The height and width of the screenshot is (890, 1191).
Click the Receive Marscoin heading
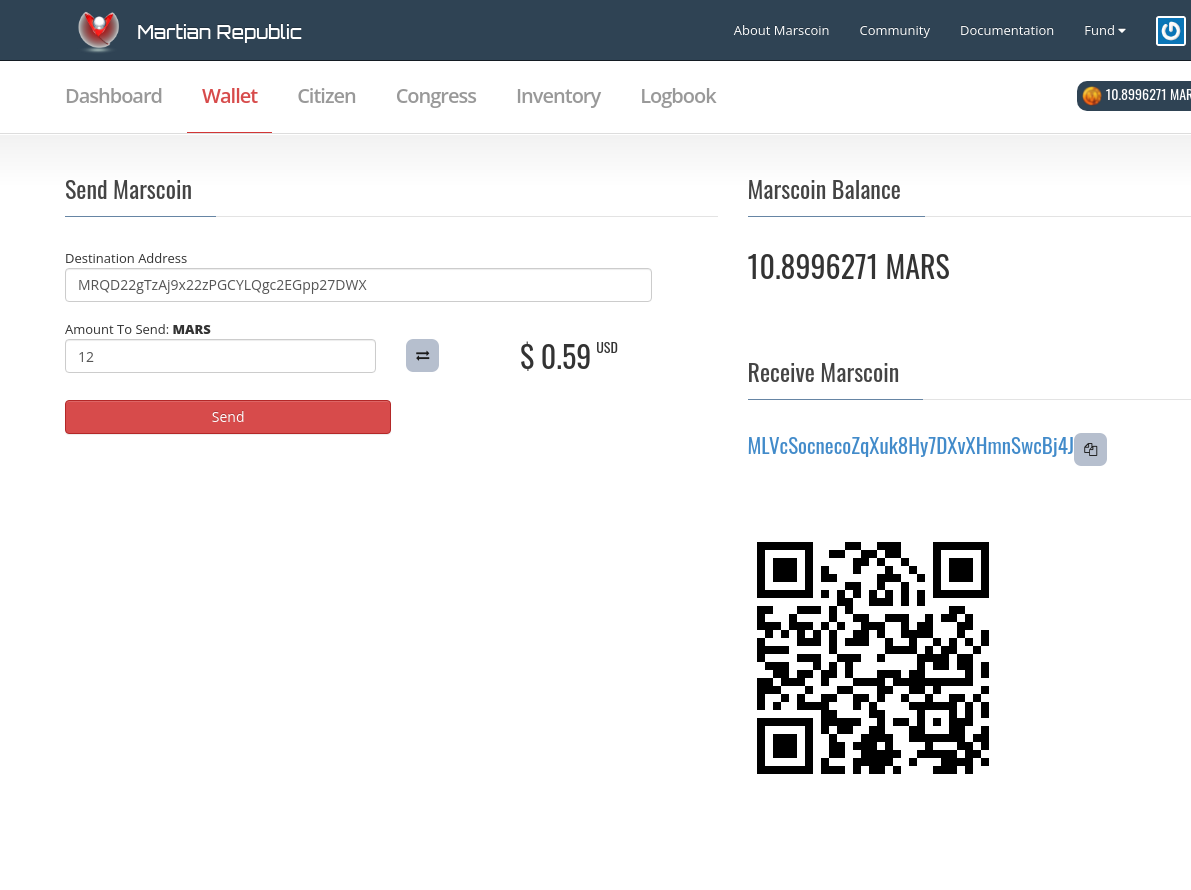point(823,373)
